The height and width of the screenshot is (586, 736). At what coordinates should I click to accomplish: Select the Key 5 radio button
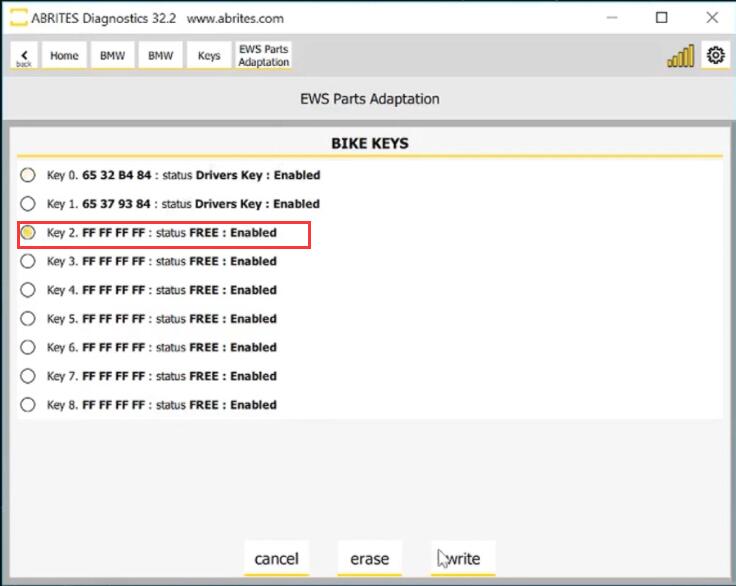point(28,319)
